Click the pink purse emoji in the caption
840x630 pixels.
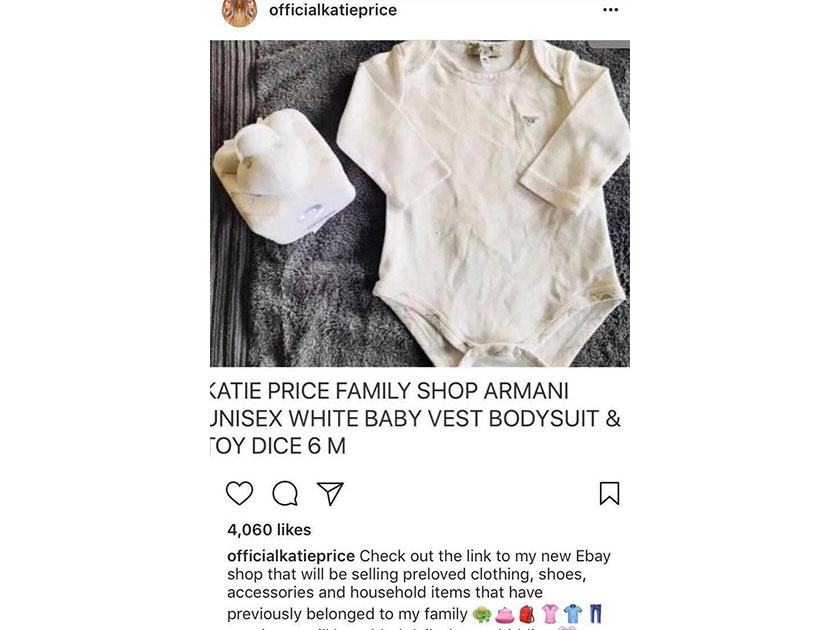tap(505, 615)
